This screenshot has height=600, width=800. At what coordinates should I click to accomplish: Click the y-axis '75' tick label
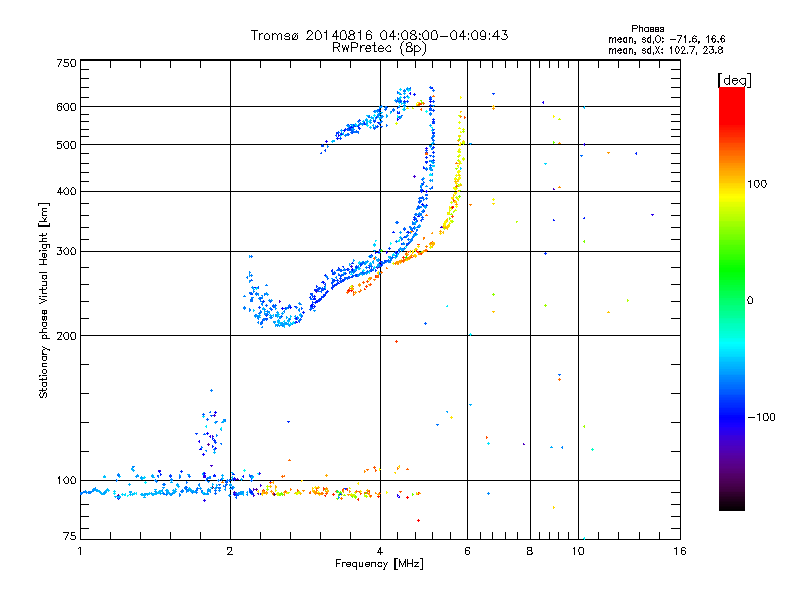click(x=70, y=536)
